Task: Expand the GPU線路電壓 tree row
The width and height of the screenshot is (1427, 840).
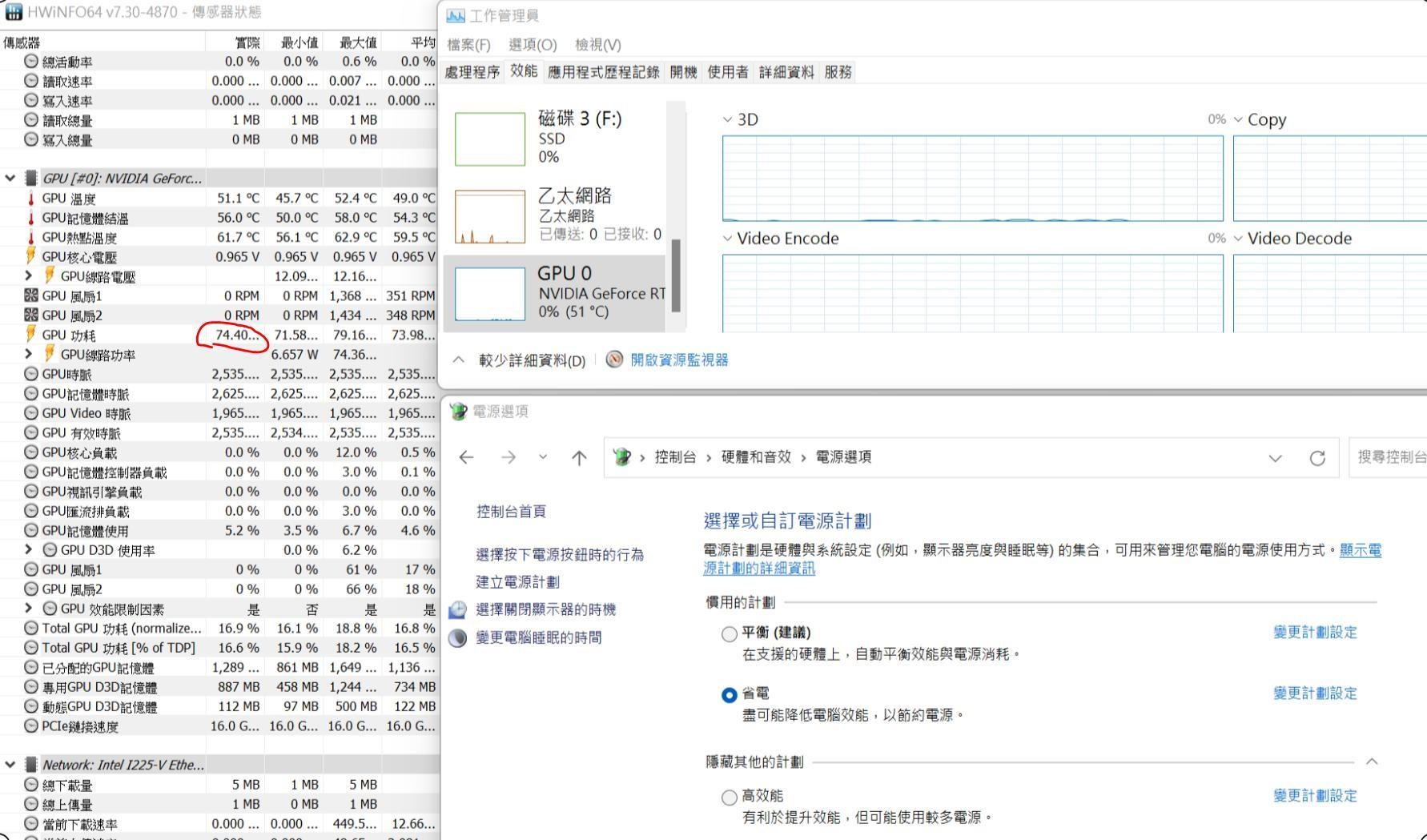Action: coord(29,276)
